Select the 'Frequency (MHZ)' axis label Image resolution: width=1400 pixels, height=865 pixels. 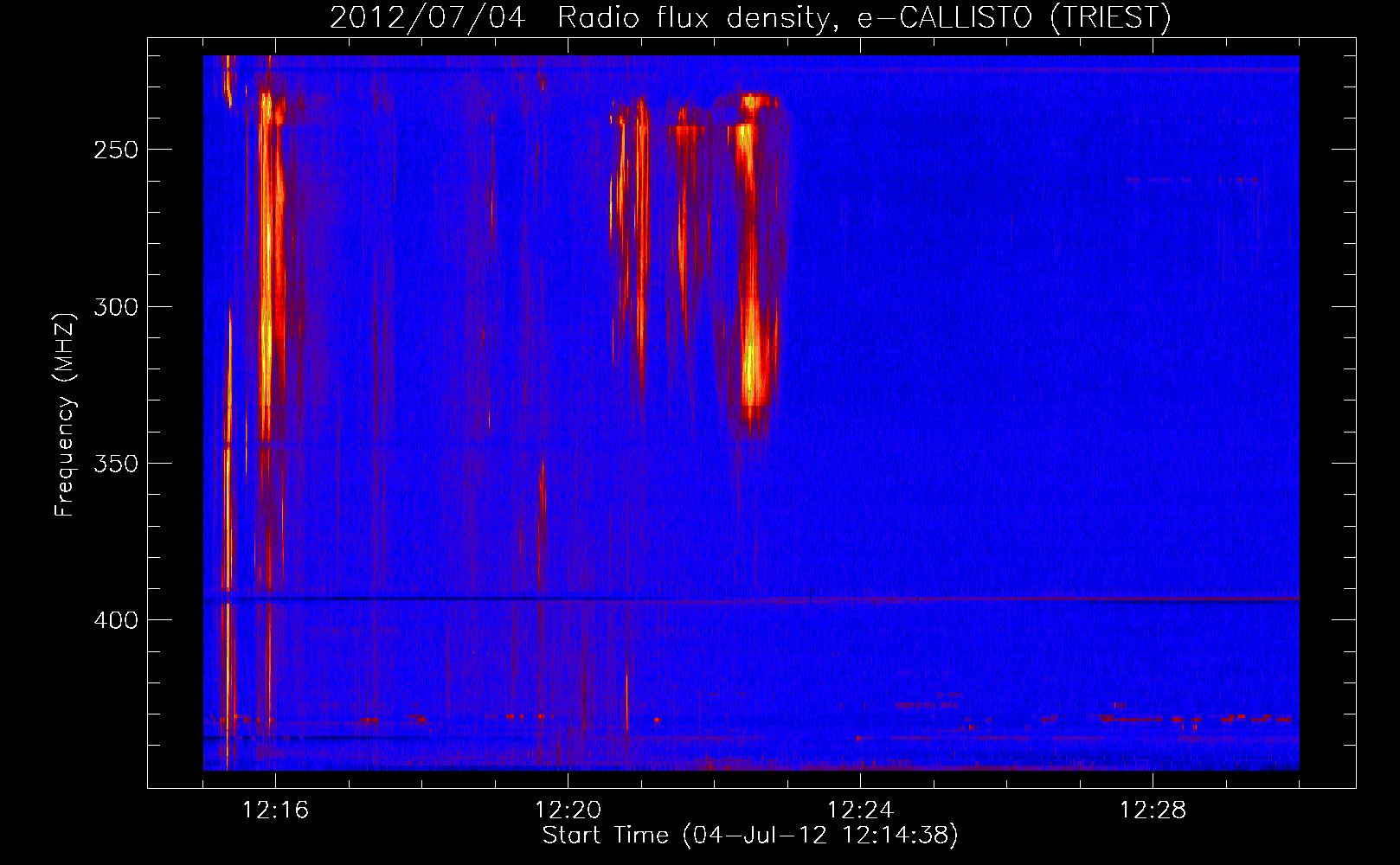[x=65, y=414]
